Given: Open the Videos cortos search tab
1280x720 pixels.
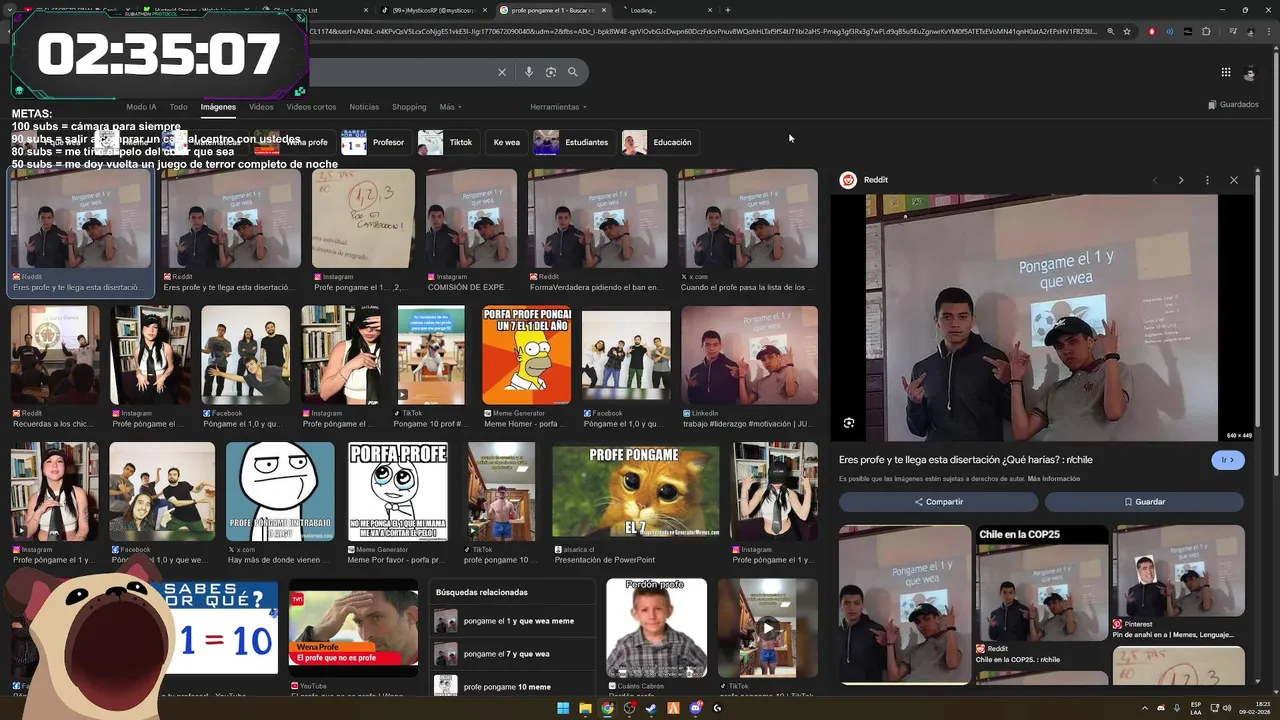Looking at the screenshot, I should pos(311,107).
